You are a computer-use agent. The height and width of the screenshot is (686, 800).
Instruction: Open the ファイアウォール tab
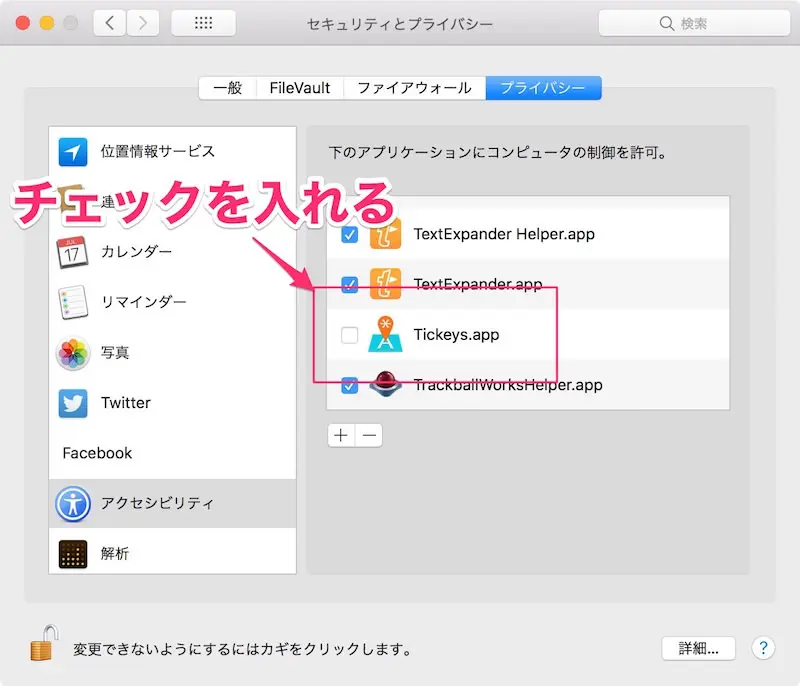(x=414, y=88)
